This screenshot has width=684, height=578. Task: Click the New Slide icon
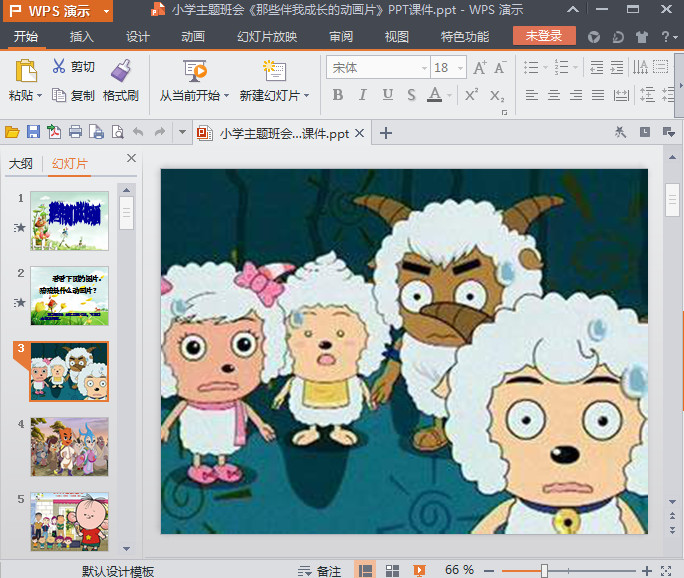coord(274,71)
